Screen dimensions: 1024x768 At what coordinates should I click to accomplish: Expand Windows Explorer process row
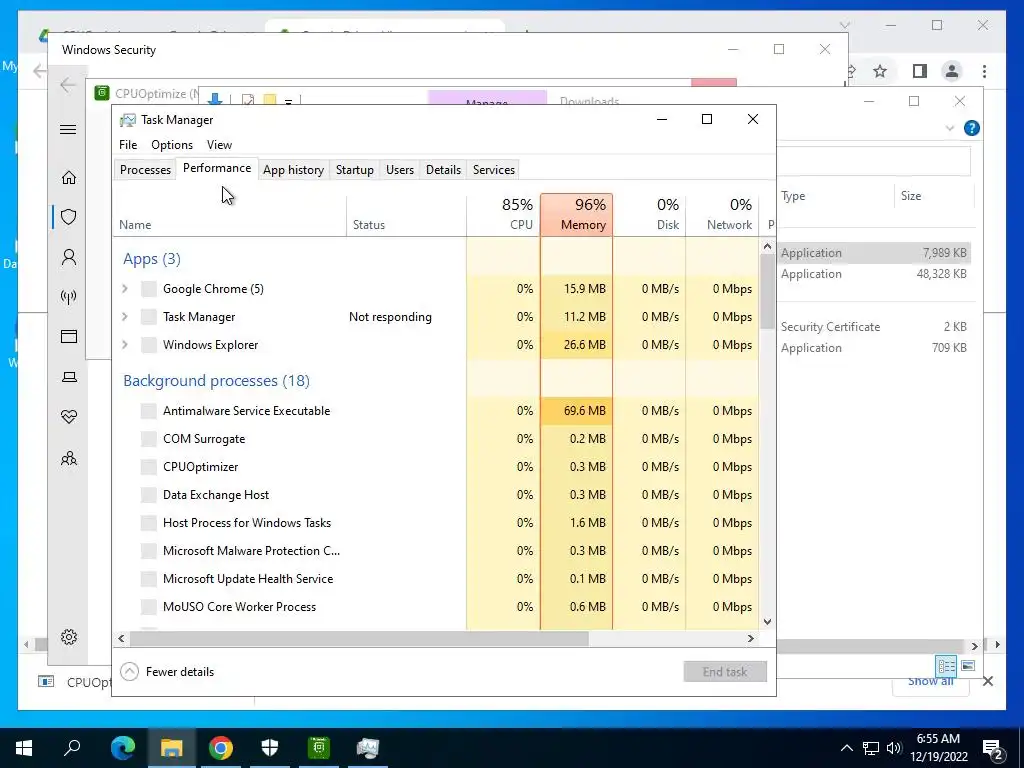coord(125,345)
